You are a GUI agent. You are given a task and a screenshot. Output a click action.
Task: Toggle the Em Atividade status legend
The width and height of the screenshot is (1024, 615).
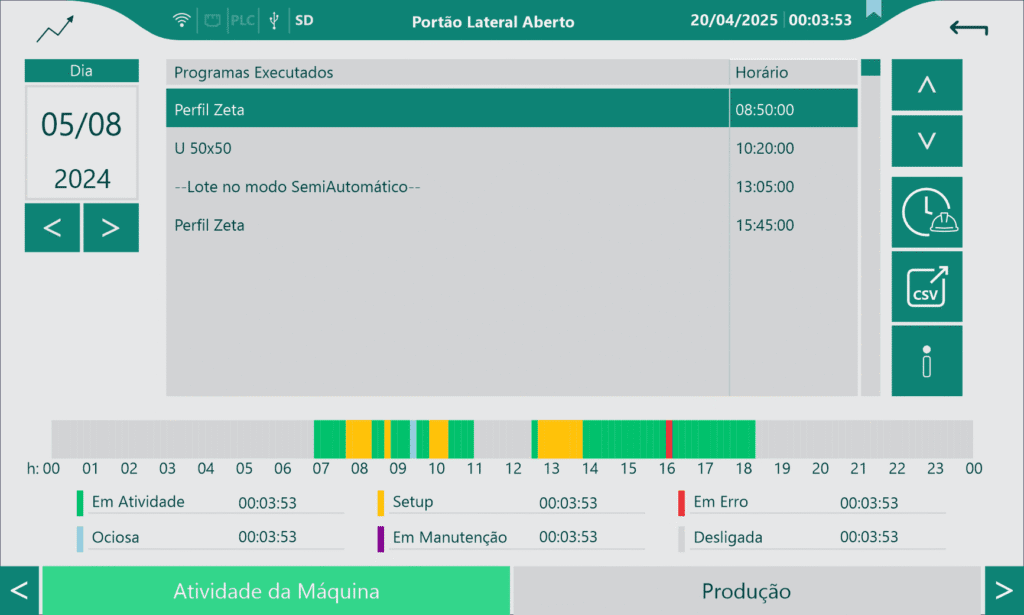pyautogui.click(x=140, y=501)
